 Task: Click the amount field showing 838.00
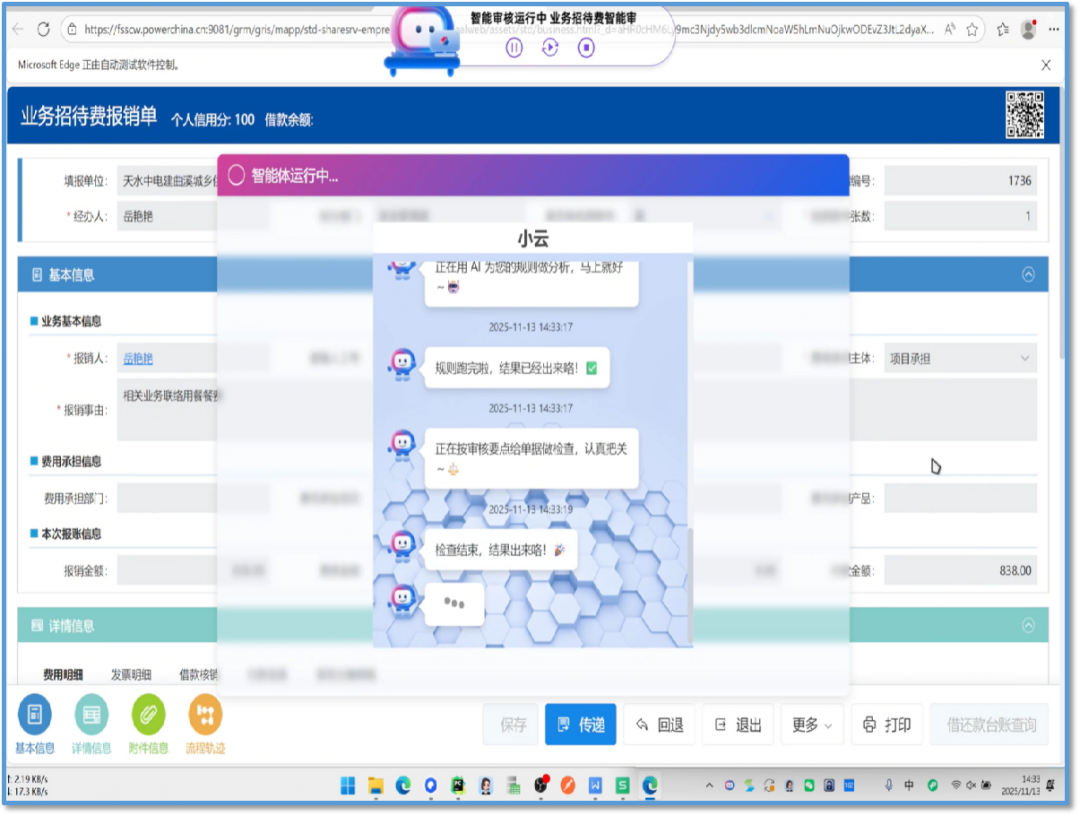pyautogui.click(x=960, y=571)
